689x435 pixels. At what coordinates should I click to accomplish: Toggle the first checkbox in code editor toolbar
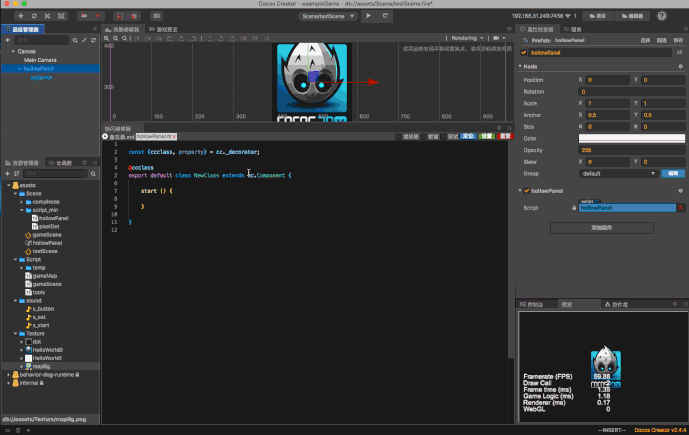(399, 137)
